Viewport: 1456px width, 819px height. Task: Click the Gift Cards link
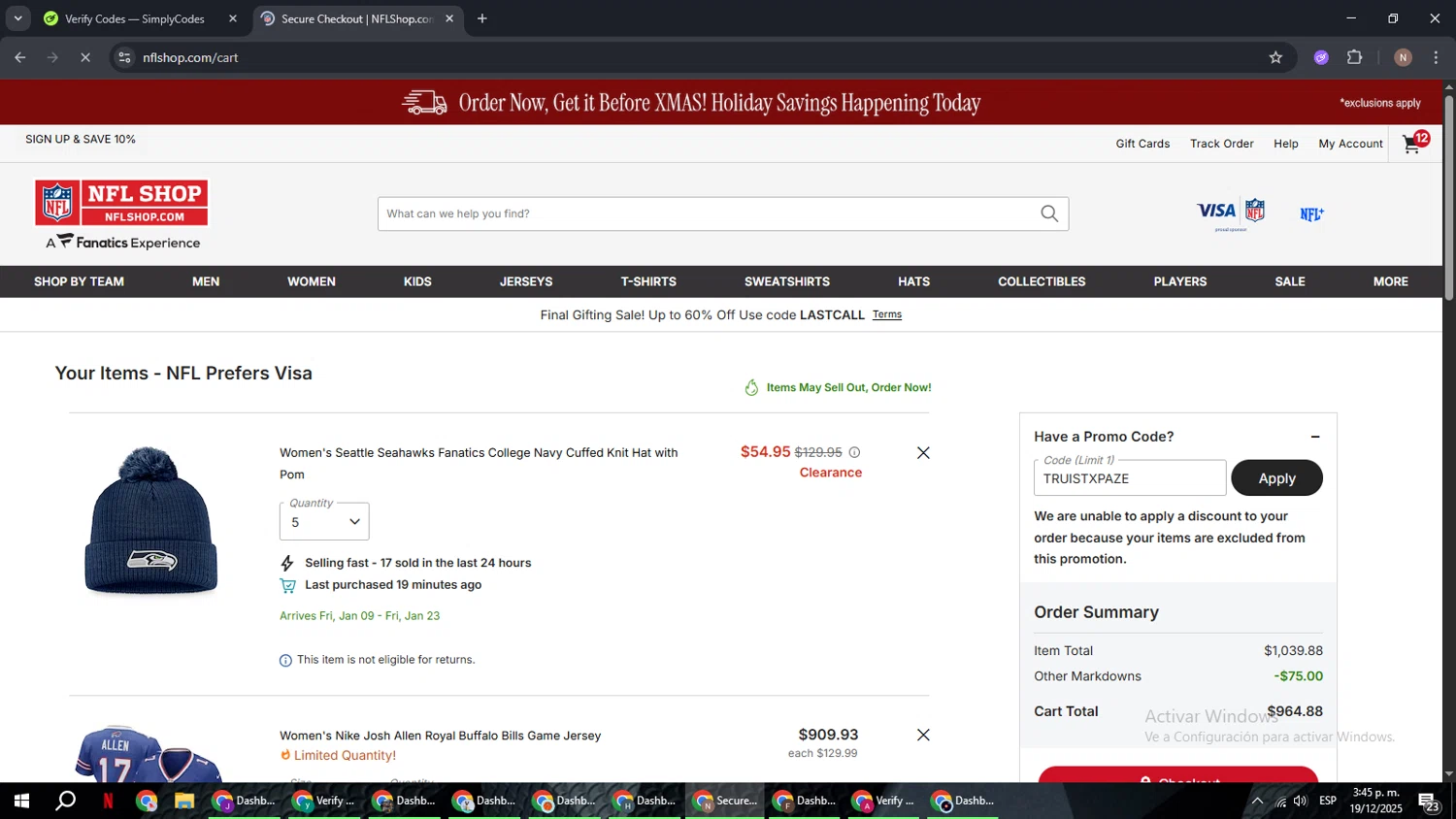coord(1142,144)
